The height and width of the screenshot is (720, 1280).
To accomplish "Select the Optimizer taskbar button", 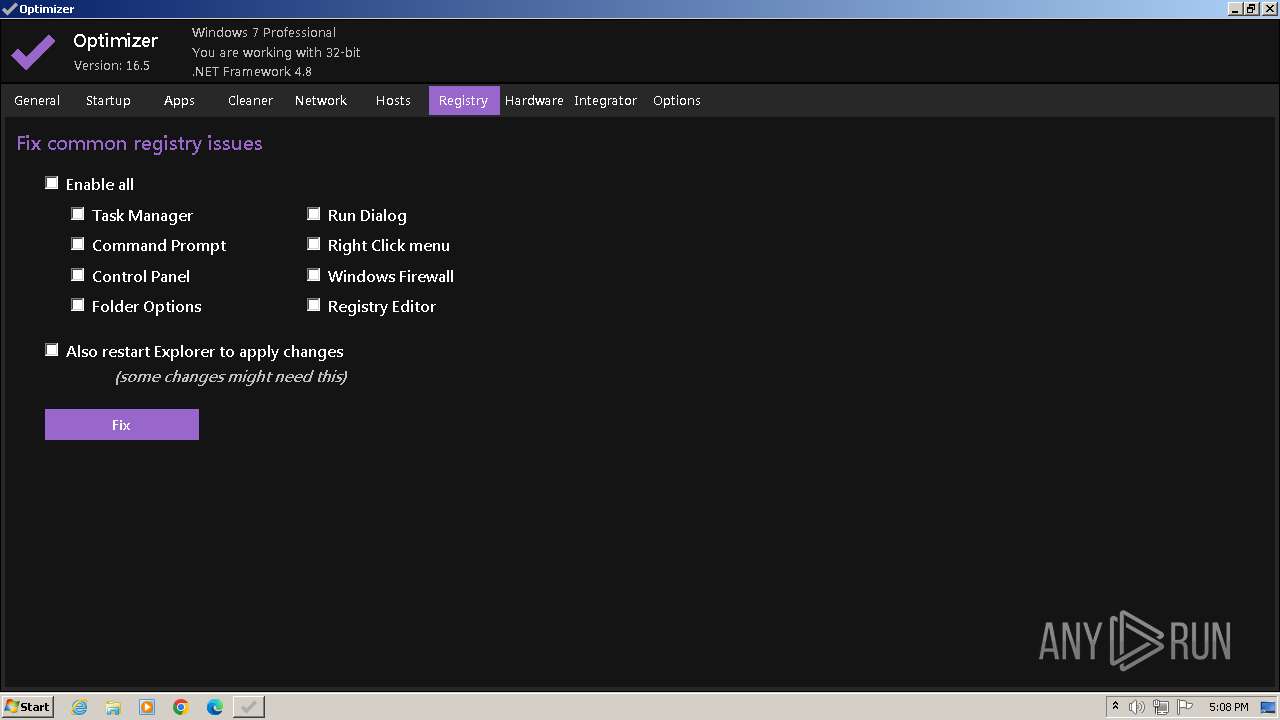I will point(248,707).
